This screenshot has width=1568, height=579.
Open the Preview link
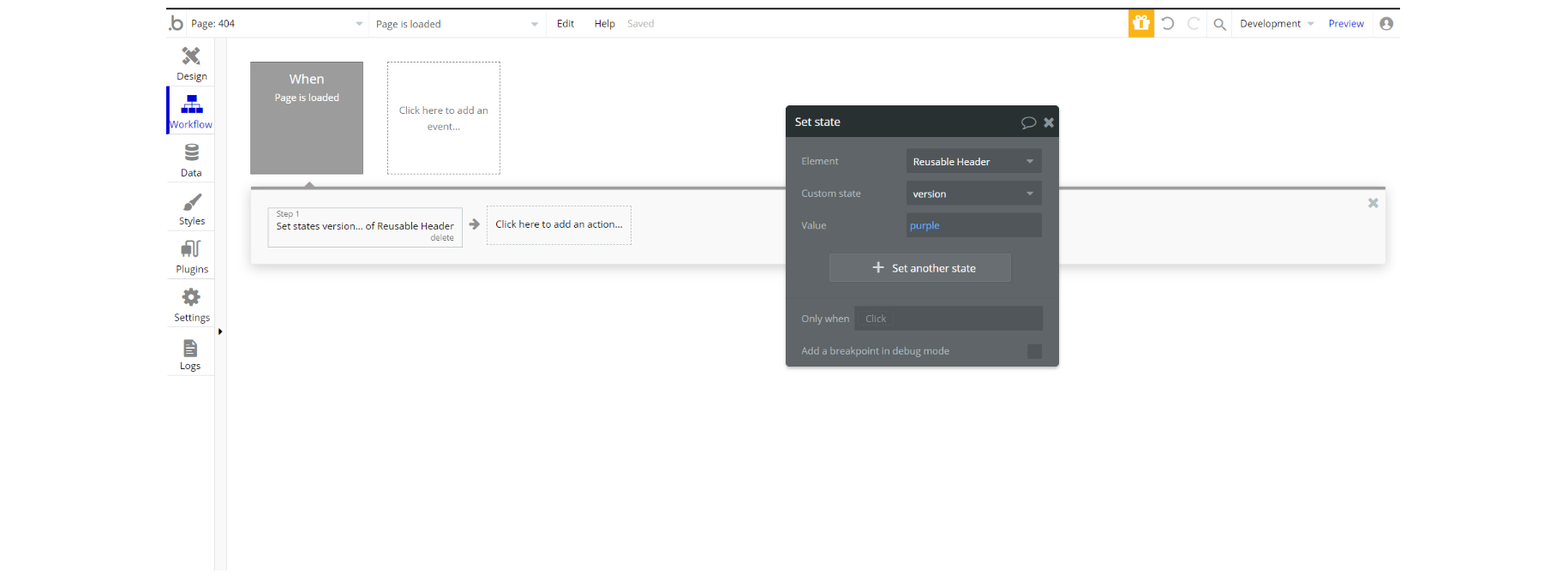pyautogui.click(x=1346, y=24)
